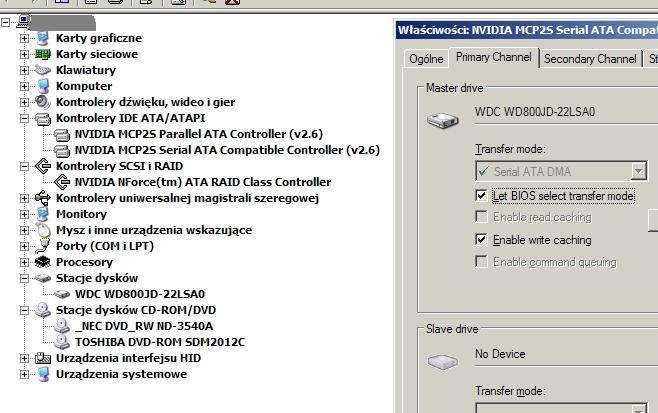Click the Parallel ATA Controller device icon

tap(62, 135)
